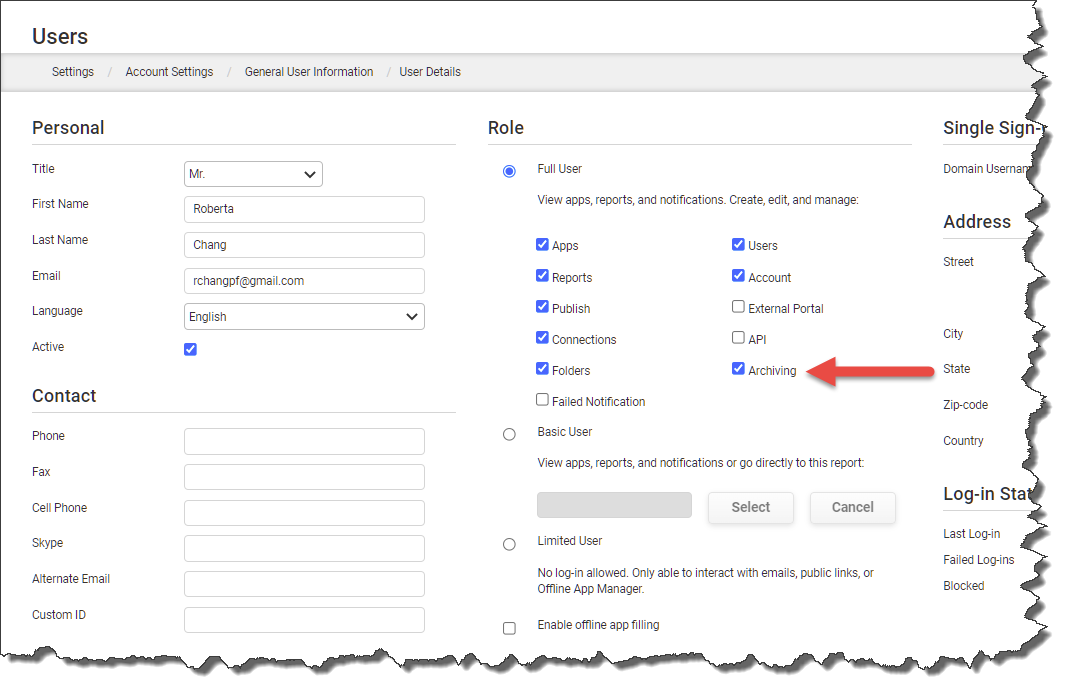Image resolution: width=1068 pixels, height=692 pixels.
Task: Click the Email field with rchangpf@gmail.com
Action: click(304, 281)
